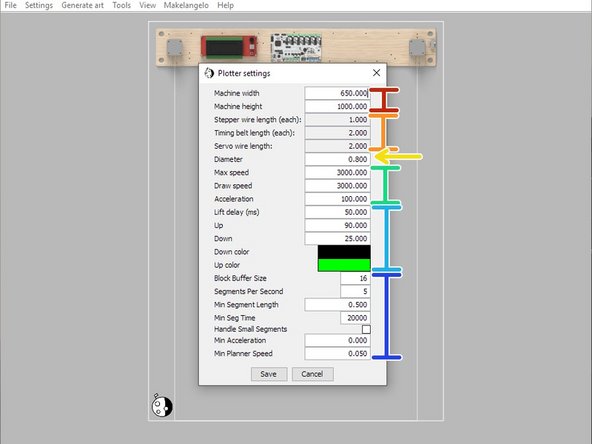The width and height of the screenshot is (592, 444).
Task: Edit the Min Acceleration field
Action: point(337,341)
